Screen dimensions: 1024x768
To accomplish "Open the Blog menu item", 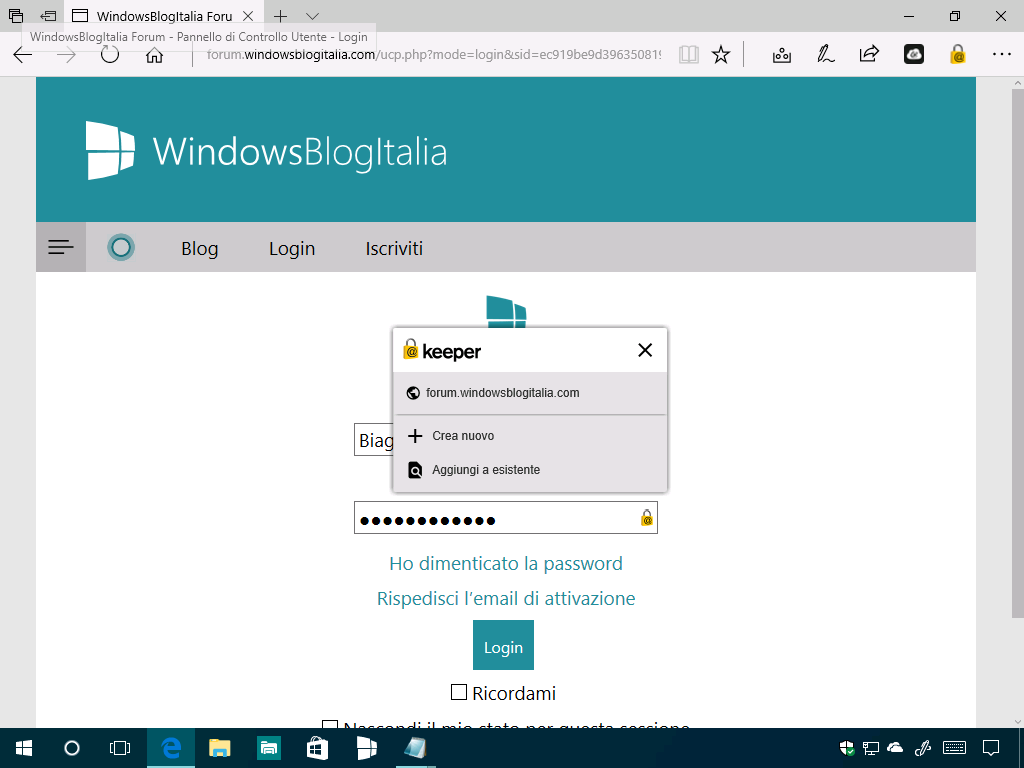I will pos(200,248).
